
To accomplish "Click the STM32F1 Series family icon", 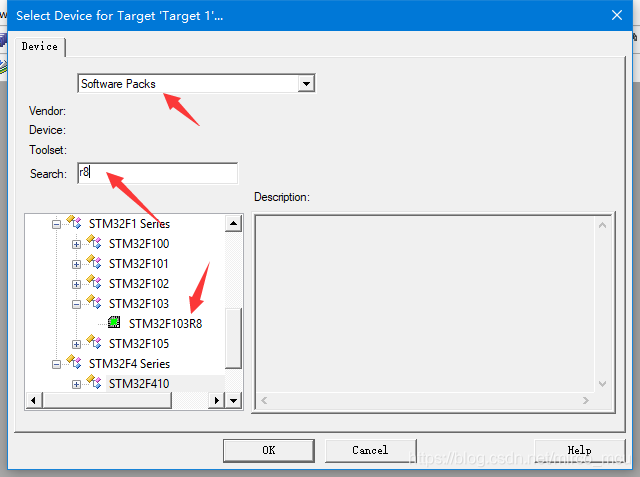I will (74, 222).
